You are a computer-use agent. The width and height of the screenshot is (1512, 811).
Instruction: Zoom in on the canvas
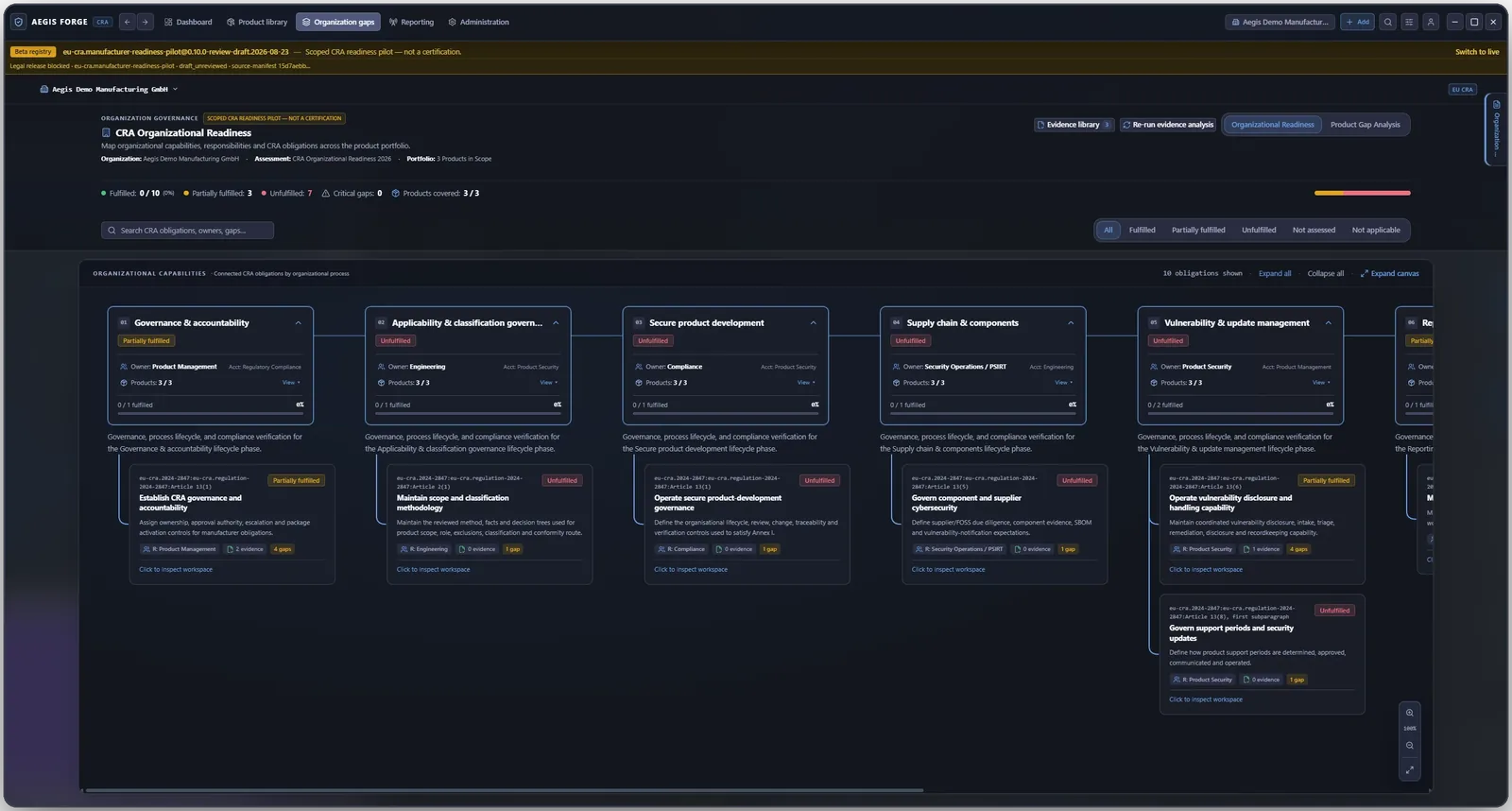(1409, 713)
